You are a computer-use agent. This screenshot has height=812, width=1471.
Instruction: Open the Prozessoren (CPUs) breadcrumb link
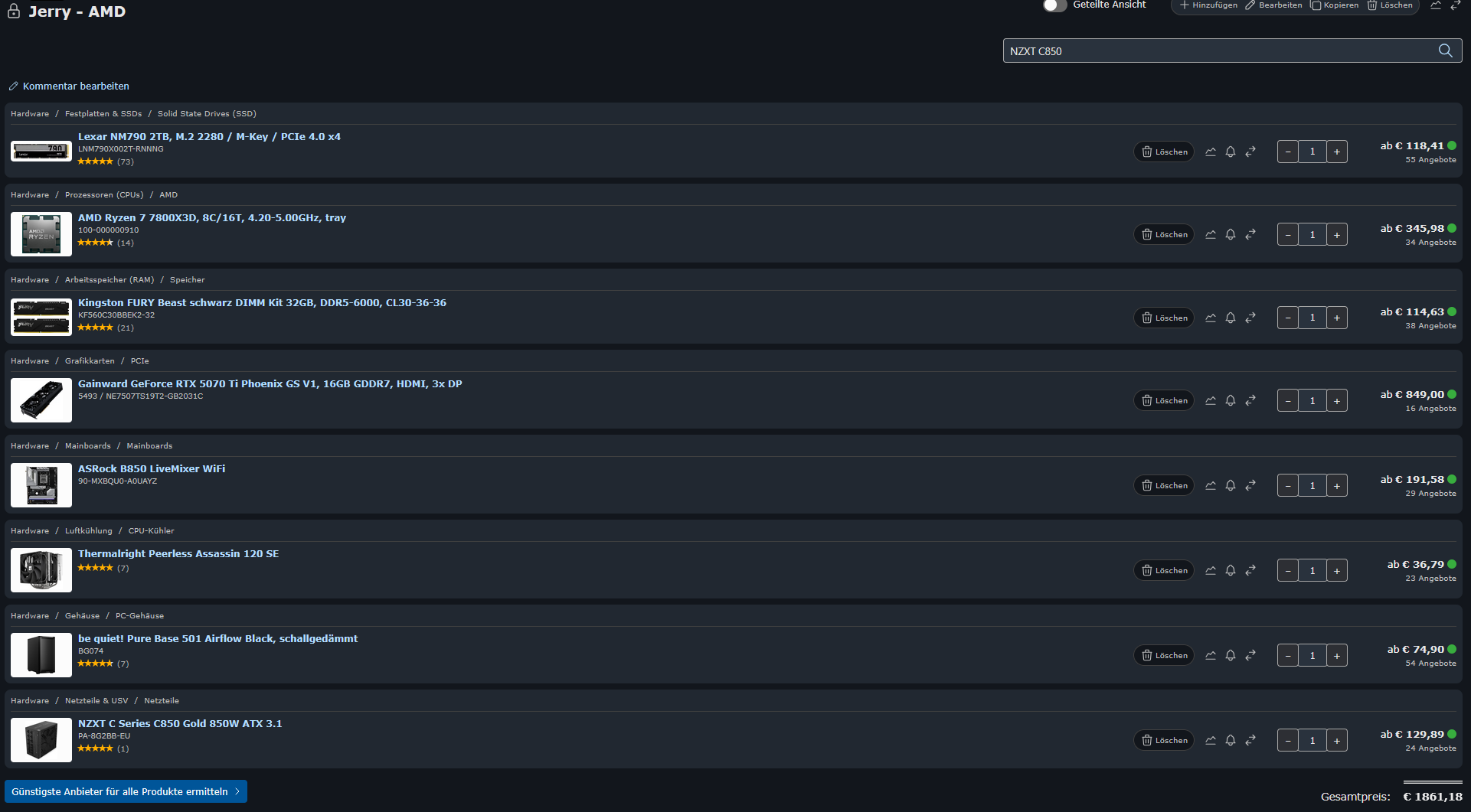[x=104, y=194]
